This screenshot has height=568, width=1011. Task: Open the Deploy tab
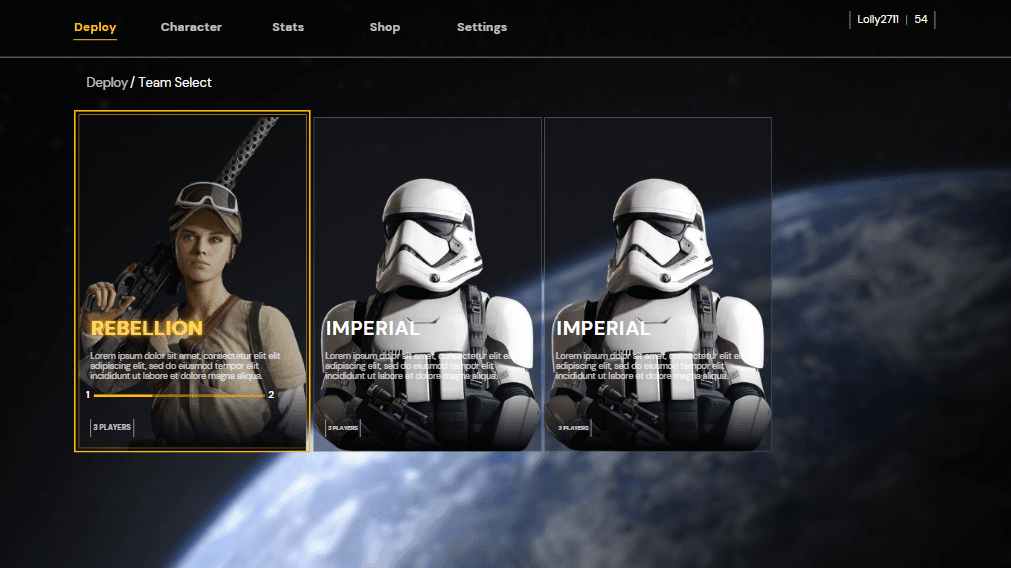pos(95,27)
